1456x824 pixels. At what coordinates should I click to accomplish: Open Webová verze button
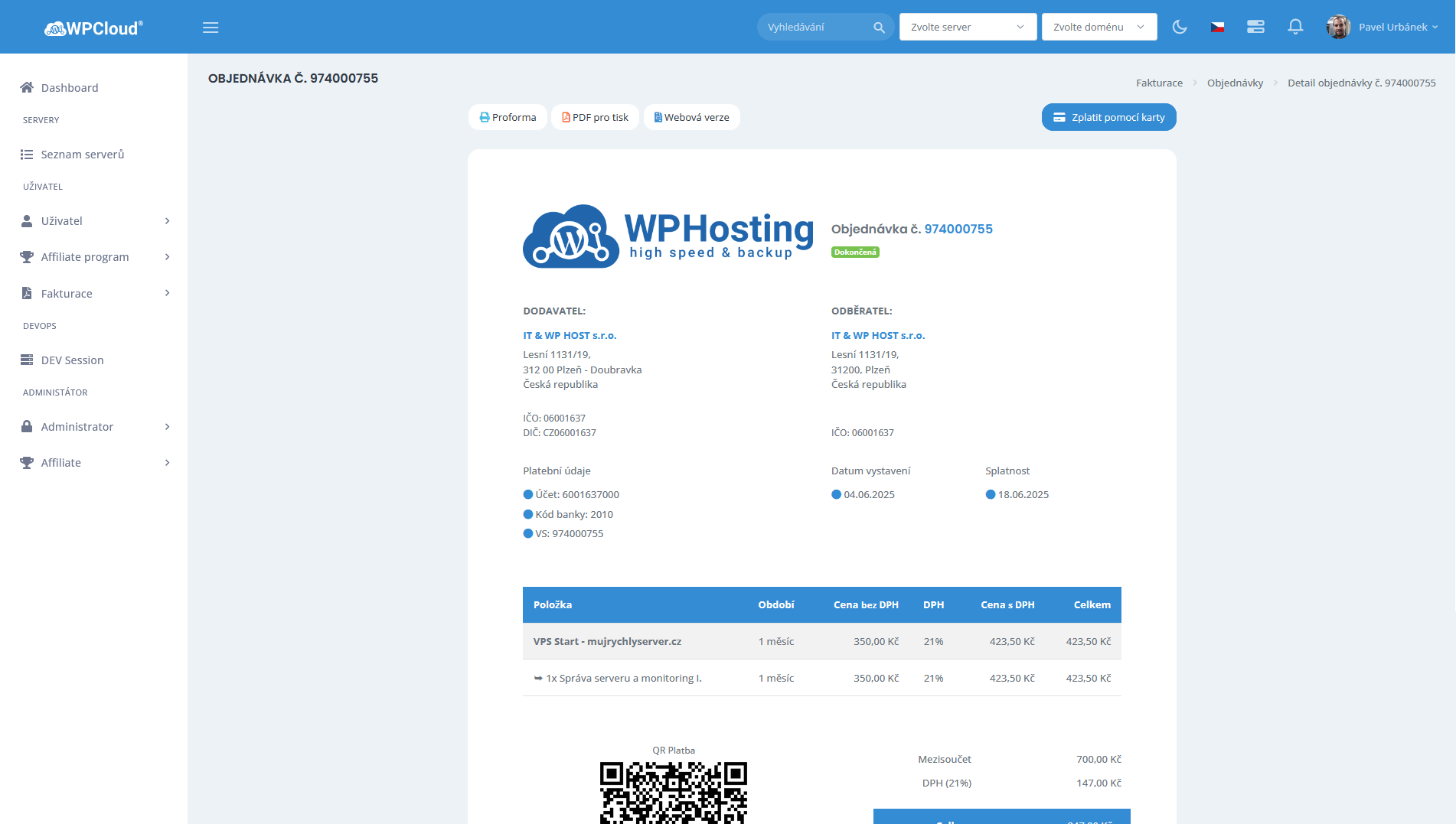pyautogui.click(x=691, y=117)
